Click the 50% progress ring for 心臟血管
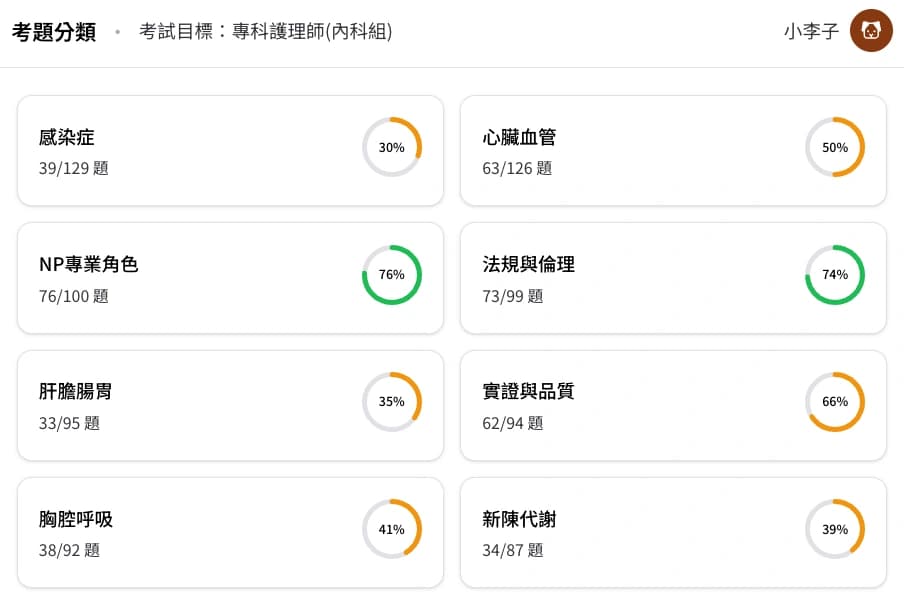This screenshot has height=597, width=904. 835,147
